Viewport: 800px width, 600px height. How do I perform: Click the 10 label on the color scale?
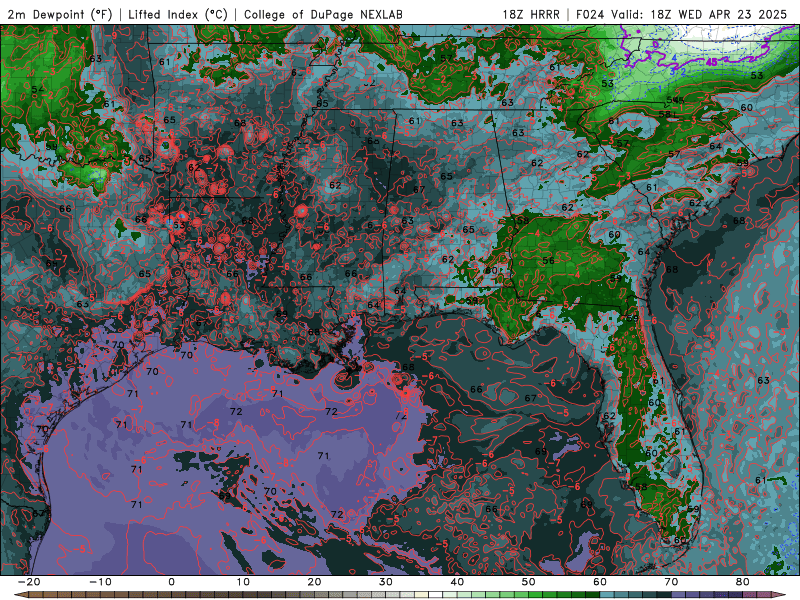point(243,582)
